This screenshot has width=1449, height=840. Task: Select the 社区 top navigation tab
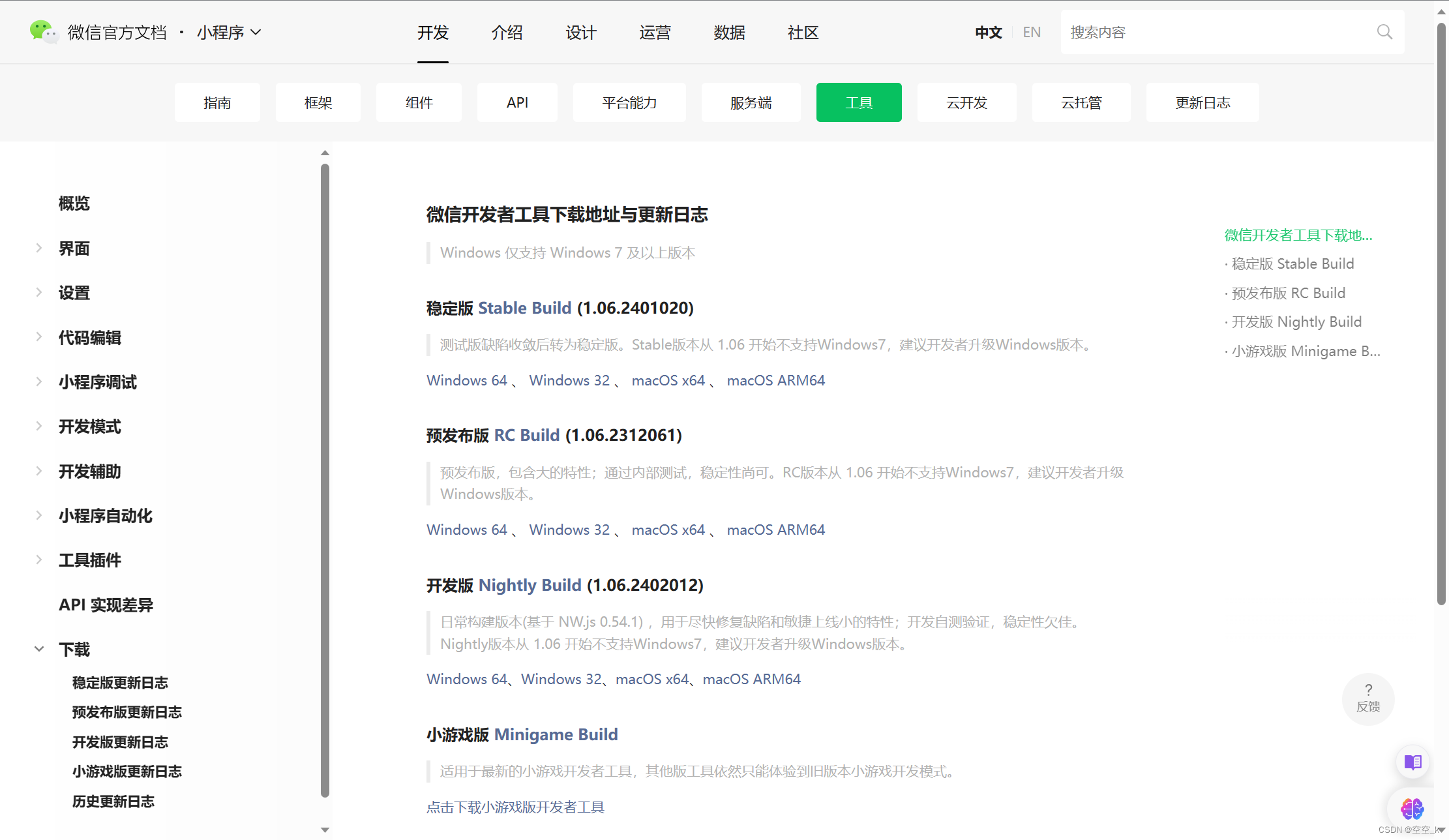pos(803,33)
